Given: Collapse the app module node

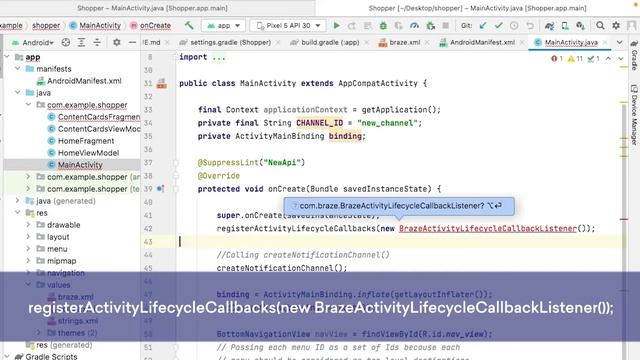Looking at the screenshot, I should [x=7, y=57].
